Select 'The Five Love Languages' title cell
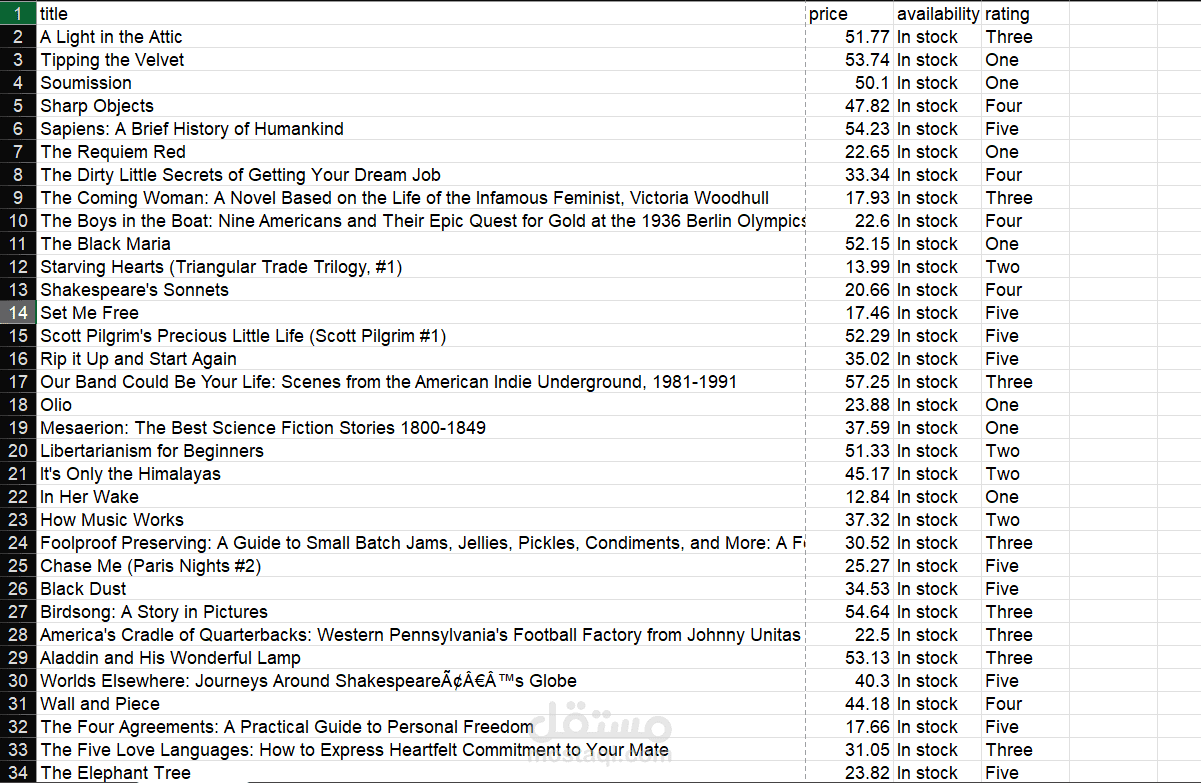 click(x=422, y=750)
